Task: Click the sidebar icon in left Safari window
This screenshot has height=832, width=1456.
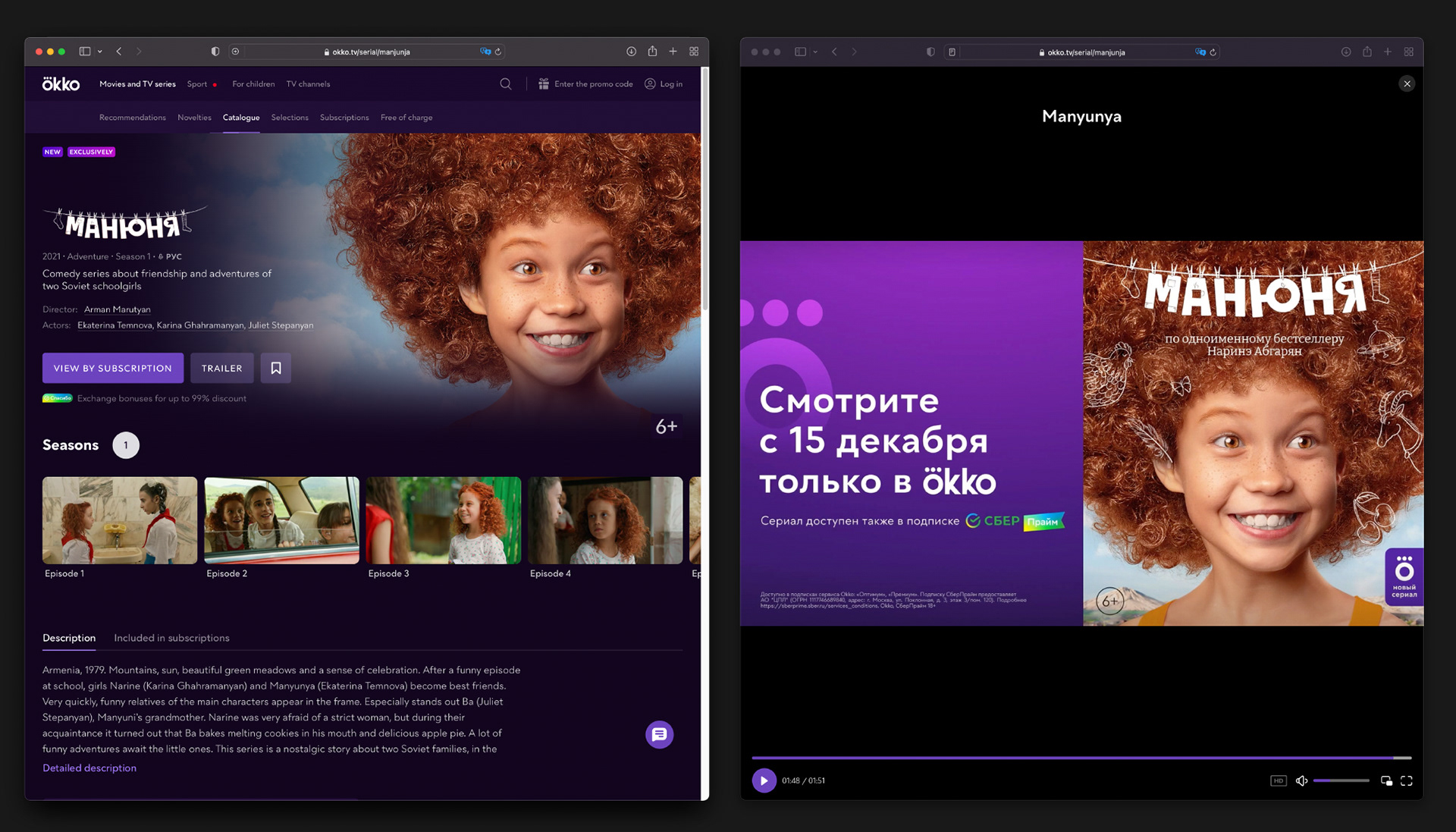Action: [x=85, y=52]
